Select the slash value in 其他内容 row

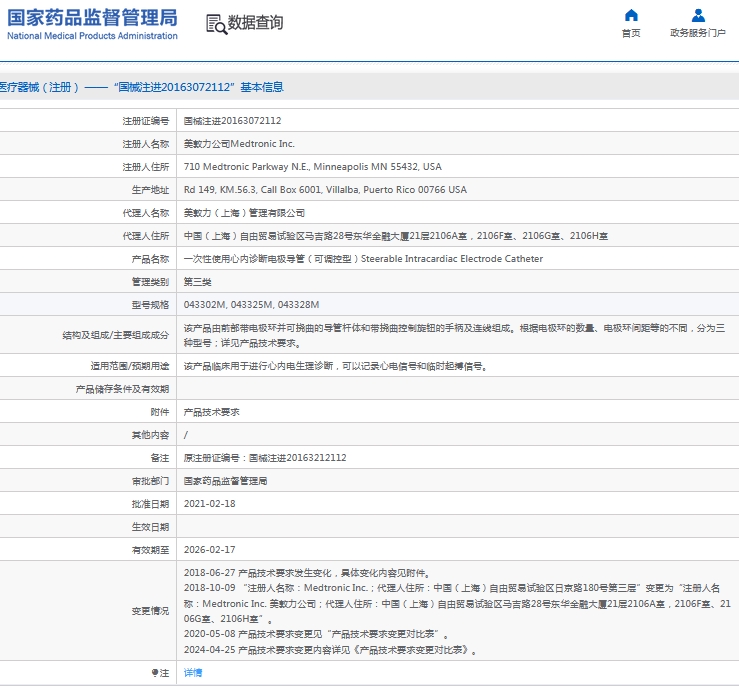click(186, 435)
